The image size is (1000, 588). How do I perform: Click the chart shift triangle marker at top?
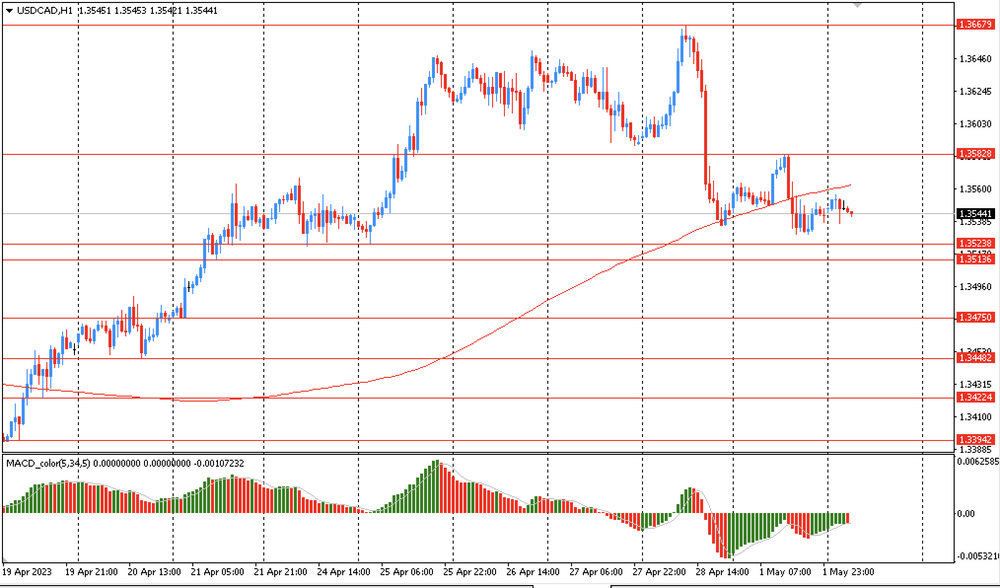(x=857, y=5)
